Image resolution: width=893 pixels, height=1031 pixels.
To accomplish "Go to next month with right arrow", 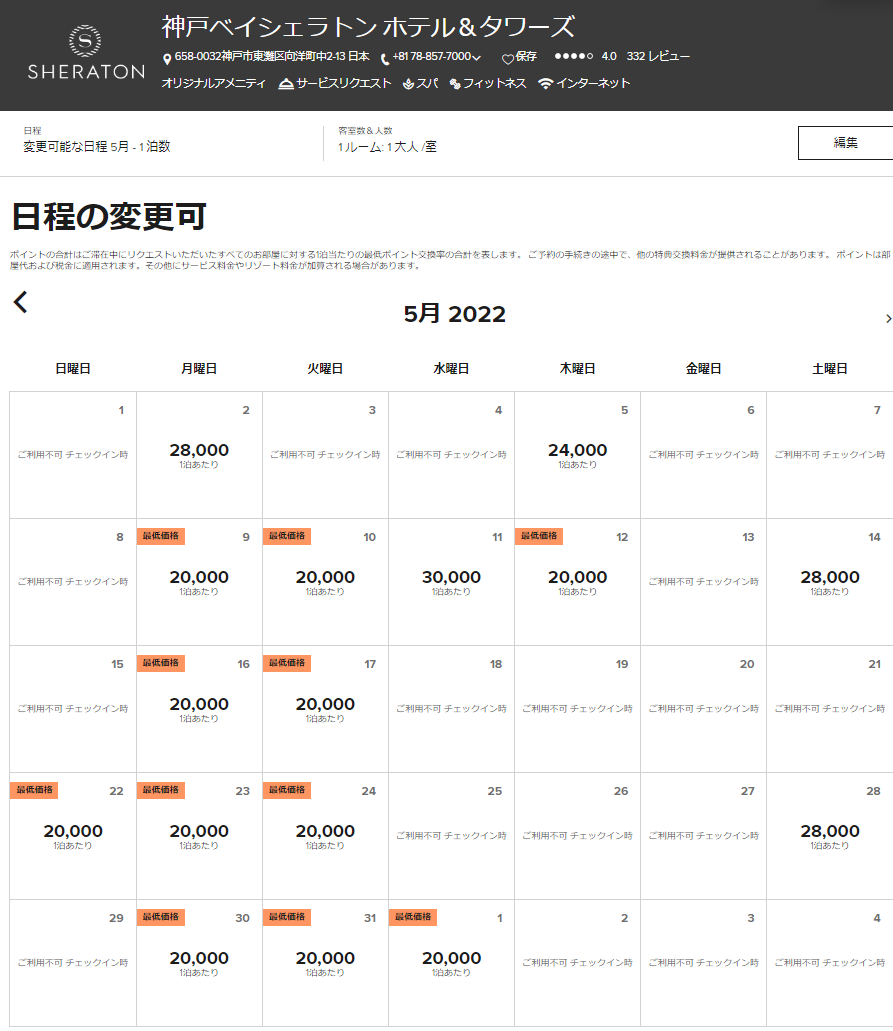I will pos(888,318).
